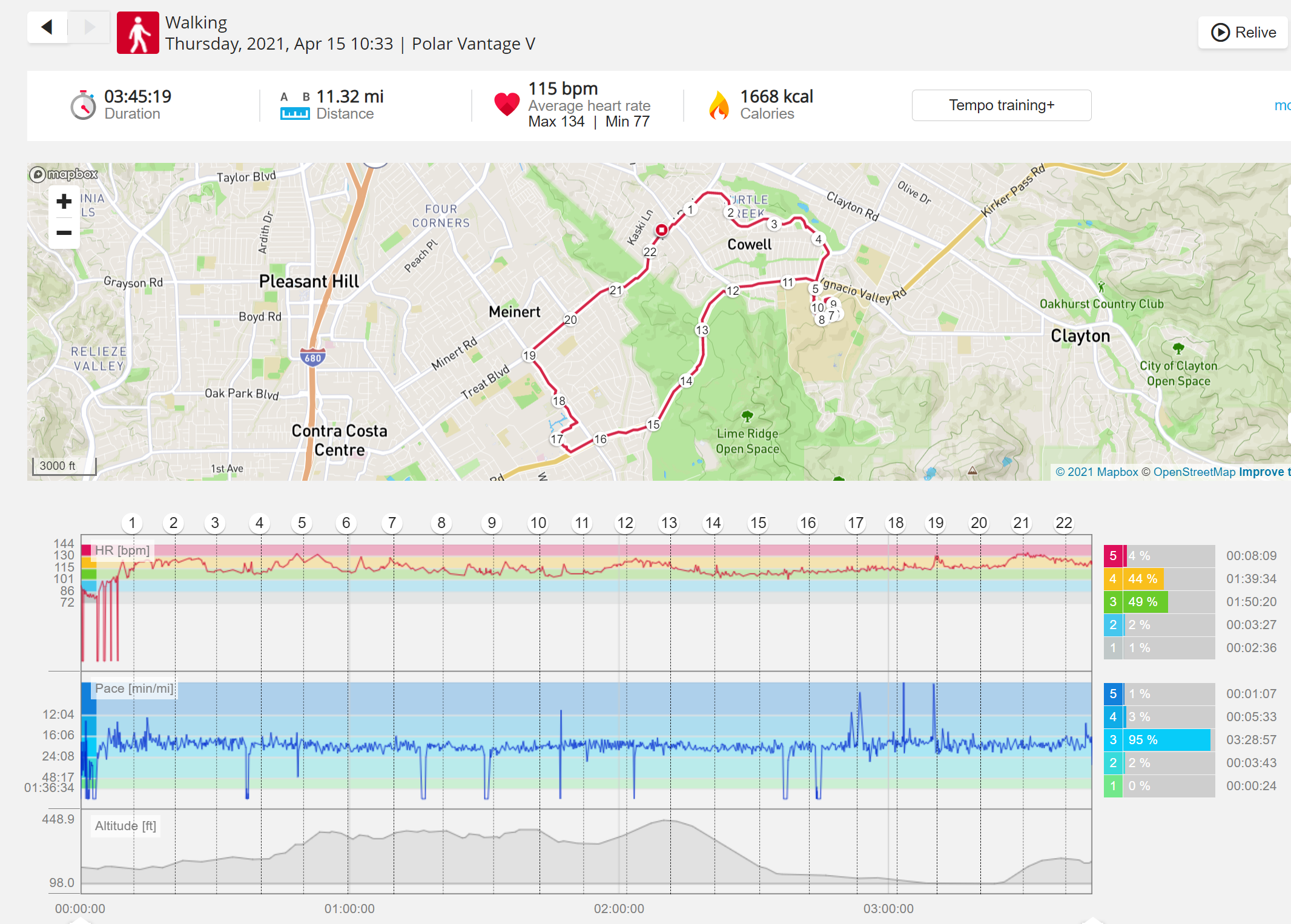This screenshot has height=924, width=1291.
Task: Click the red heart rate icon
Action: [507, 104]
